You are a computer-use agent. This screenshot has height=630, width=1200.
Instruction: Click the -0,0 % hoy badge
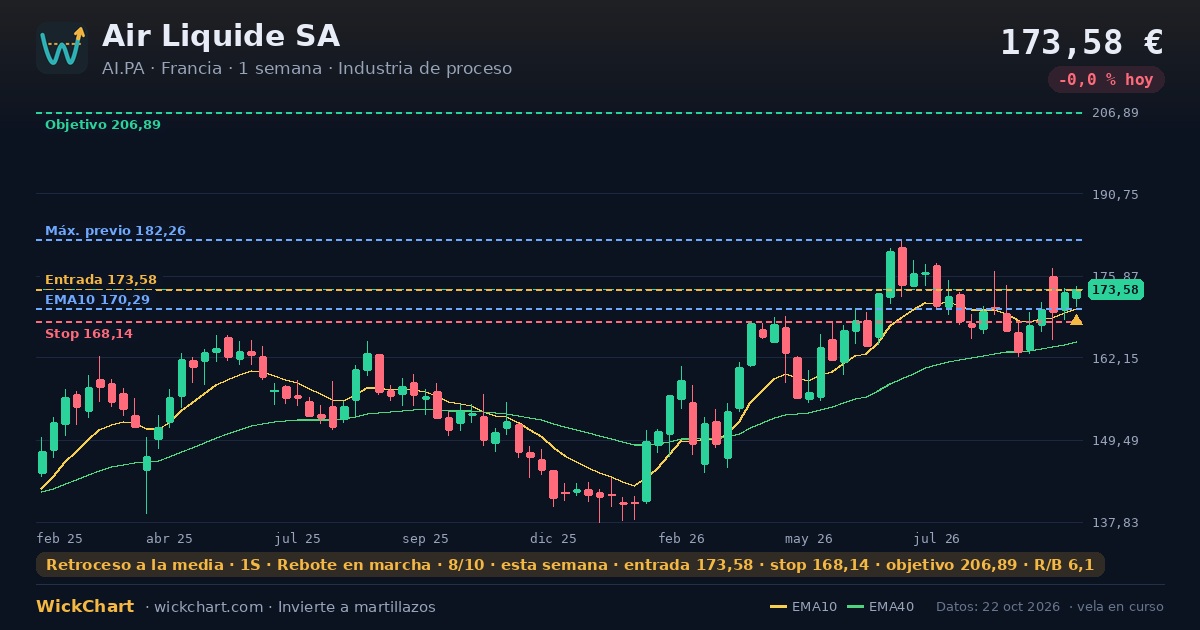(x=1106, y=80)
